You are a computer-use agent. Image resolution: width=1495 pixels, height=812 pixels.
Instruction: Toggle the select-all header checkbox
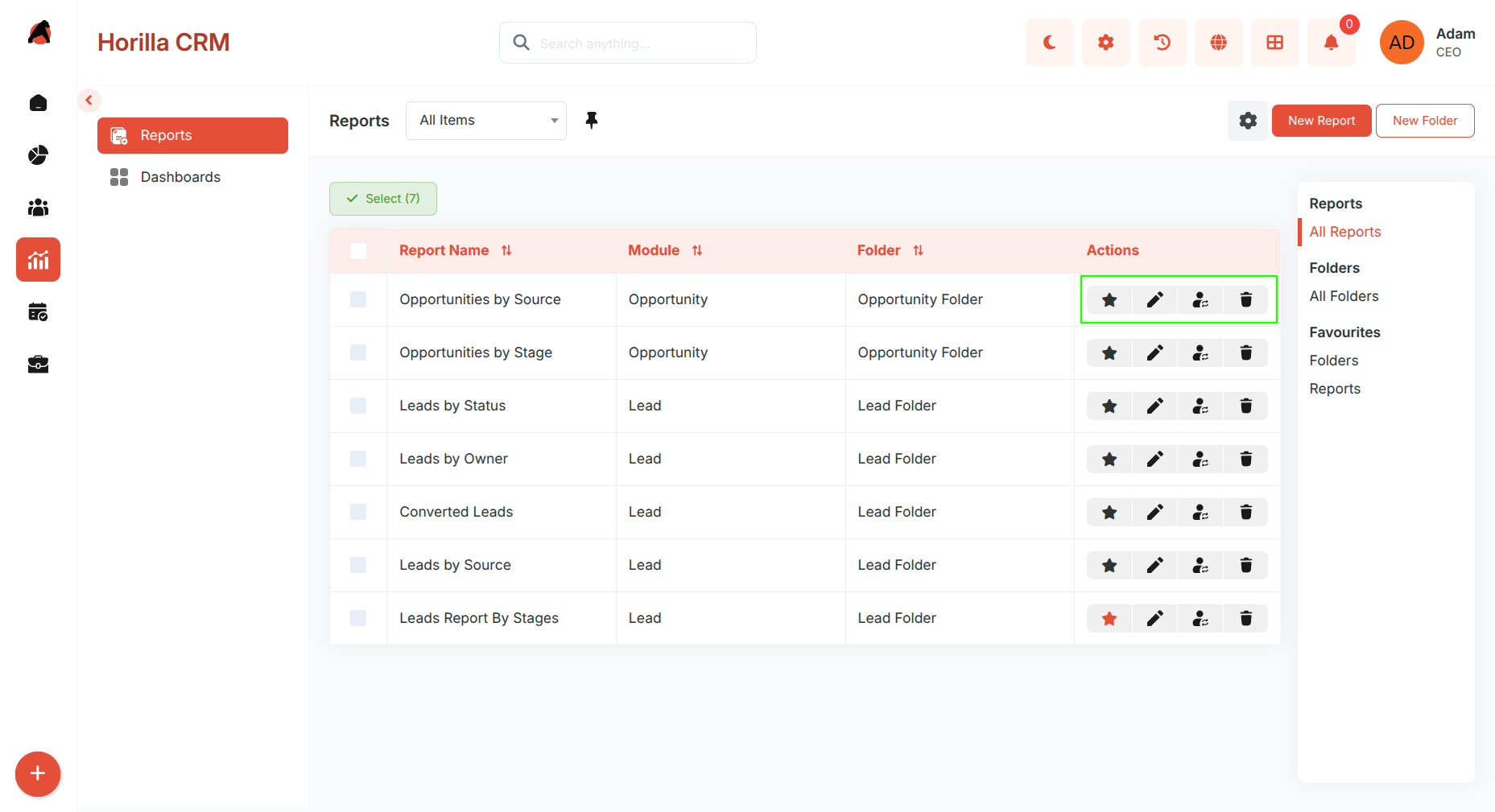(358, 251)
